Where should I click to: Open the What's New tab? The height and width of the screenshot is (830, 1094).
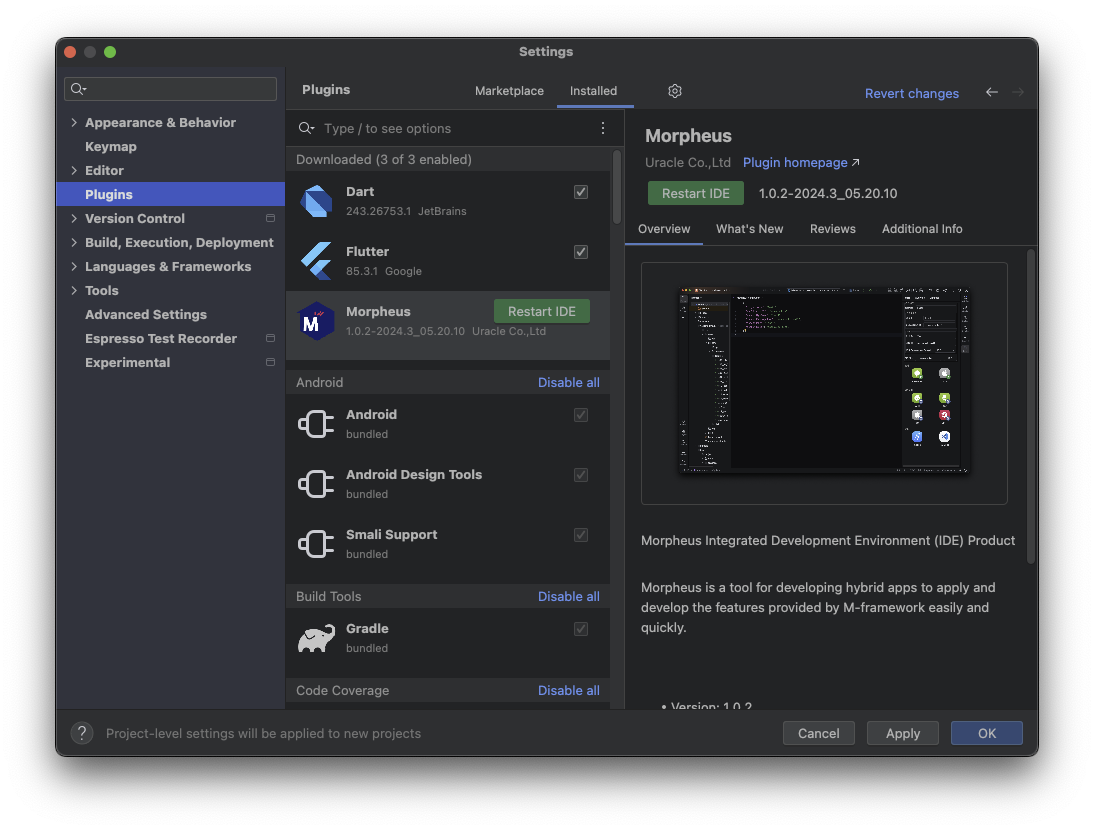click(749, 229)
